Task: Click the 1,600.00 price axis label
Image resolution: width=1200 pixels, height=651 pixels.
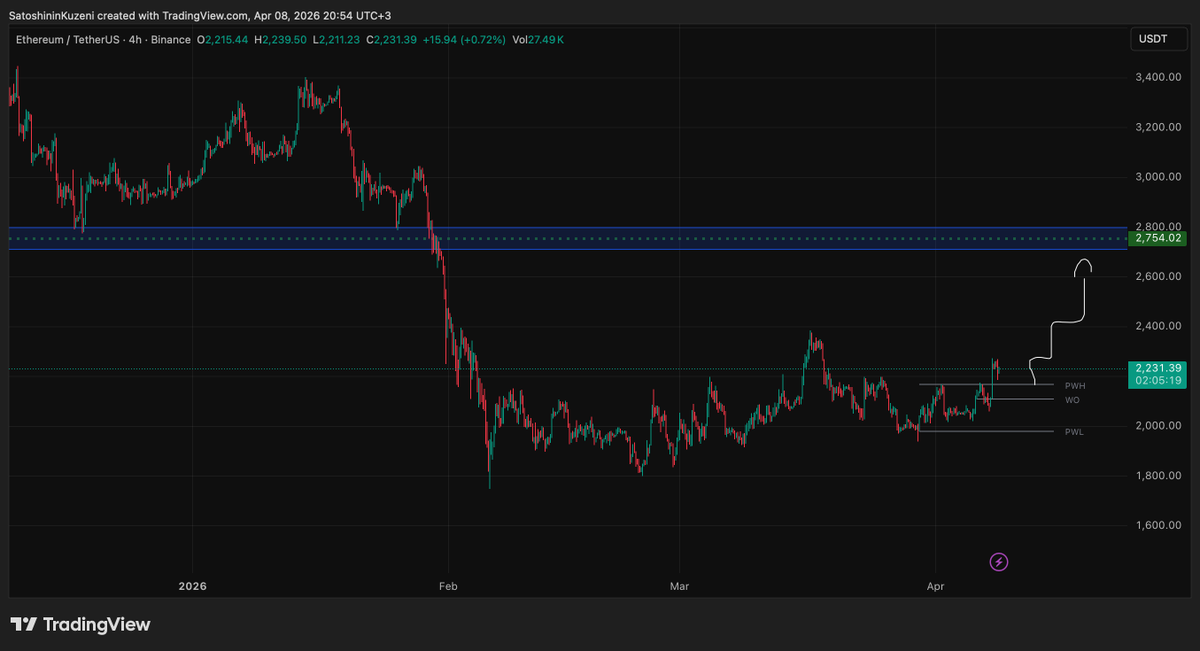Action: coord(1160,525)
